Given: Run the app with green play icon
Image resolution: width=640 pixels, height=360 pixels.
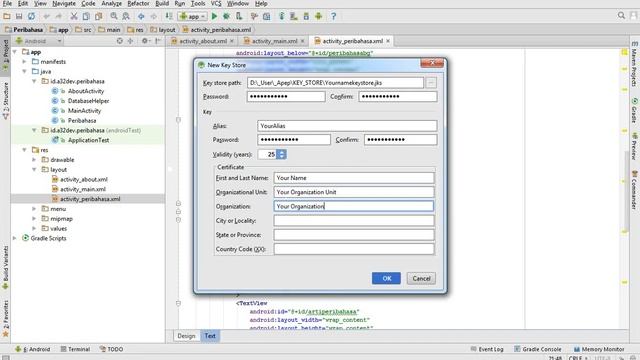Looking at the screenshot, I should pos(214,16).
